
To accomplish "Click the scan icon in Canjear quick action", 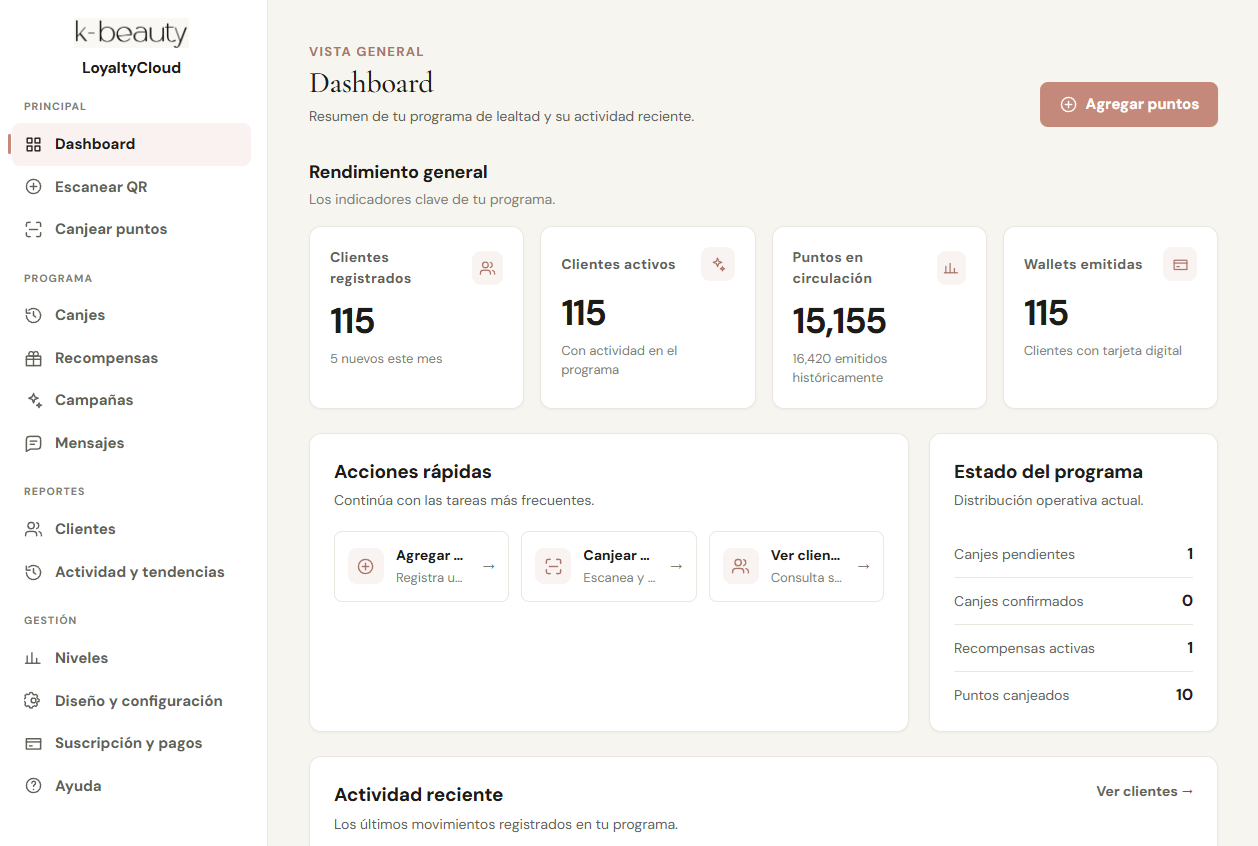I will 553,566.
